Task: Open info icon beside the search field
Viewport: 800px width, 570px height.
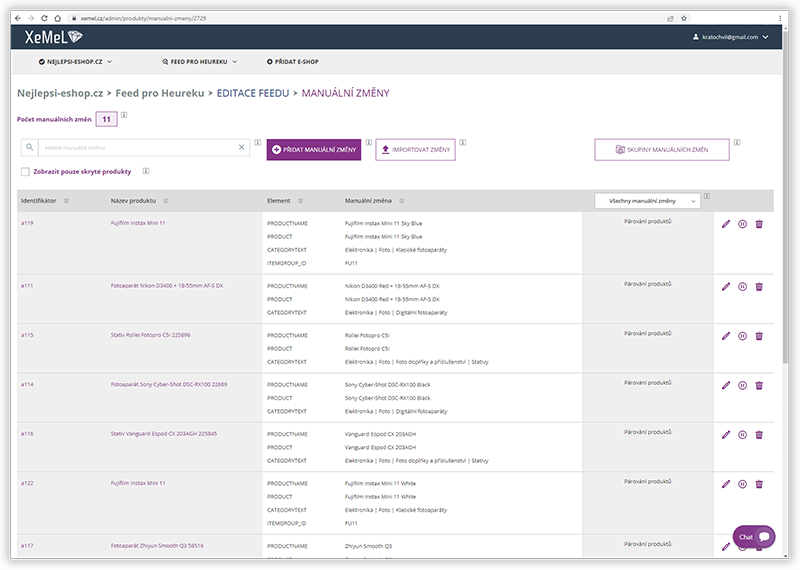Action: click(258, 142)
